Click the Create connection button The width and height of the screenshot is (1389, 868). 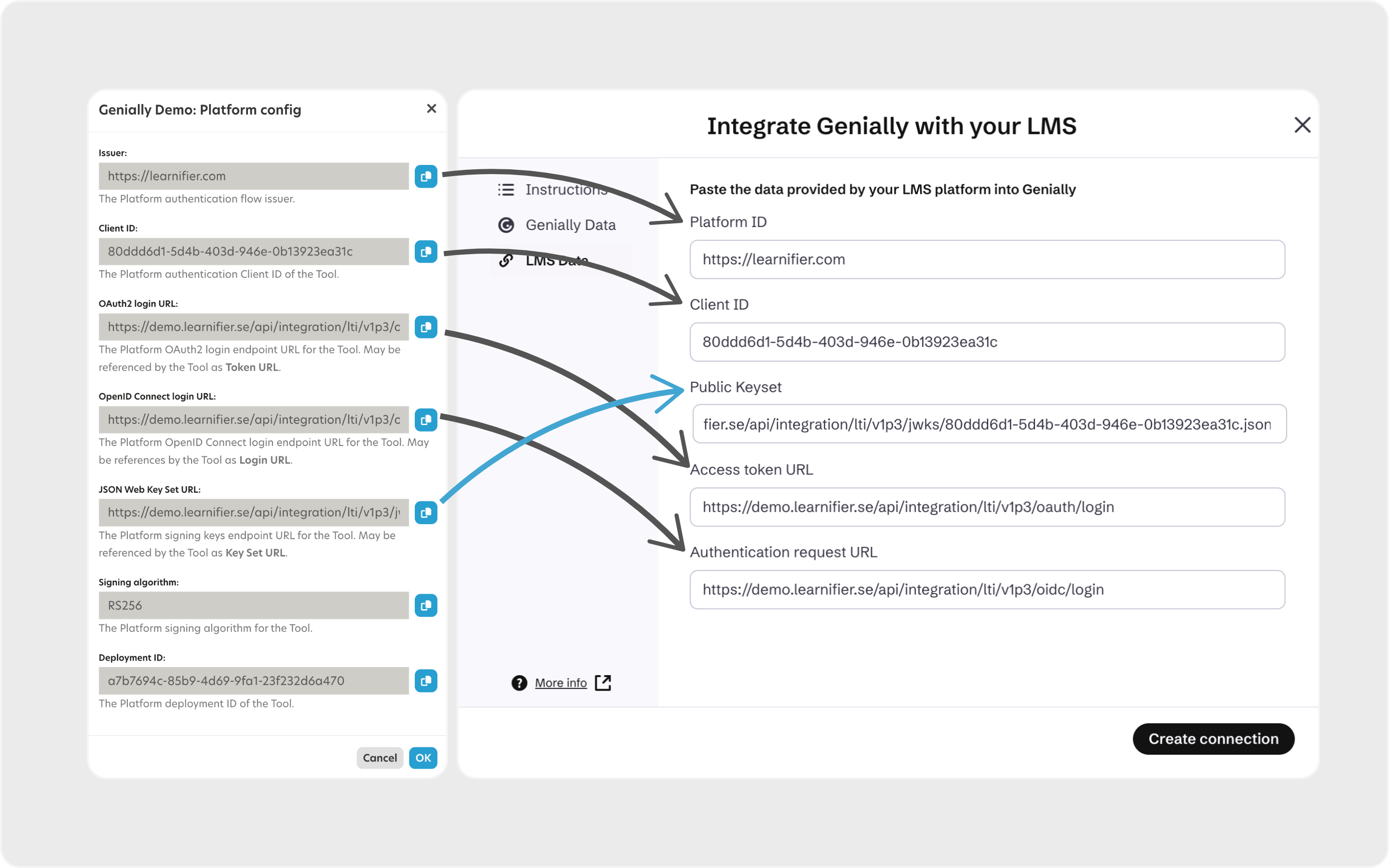point(1213,739)
